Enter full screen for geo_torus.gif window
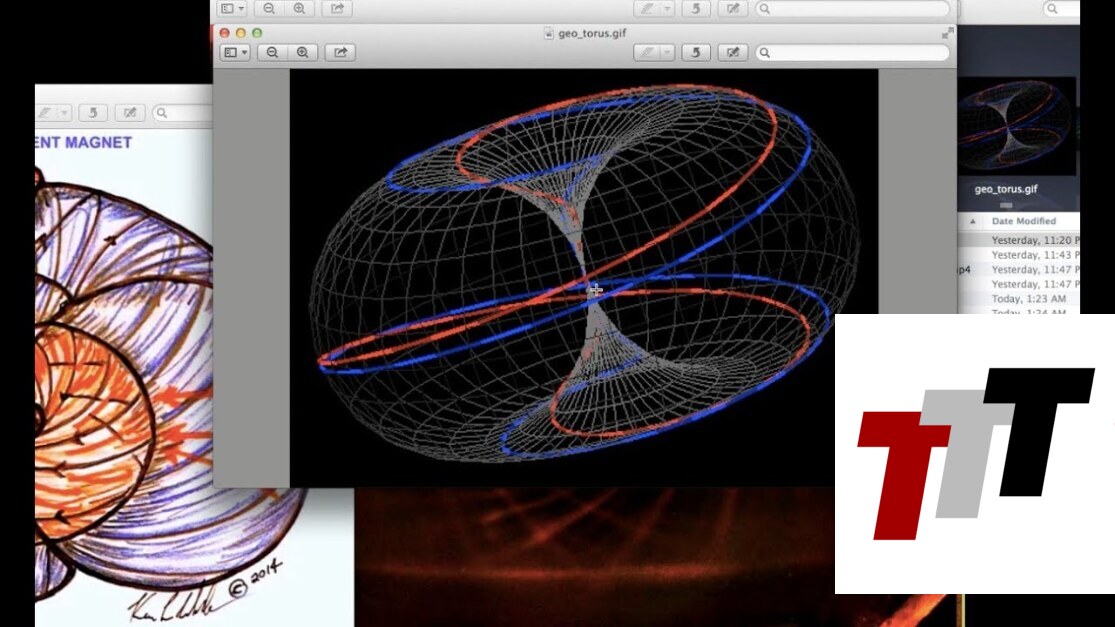The height and width of the screenshot is (627, 1115). pos(946,33)
